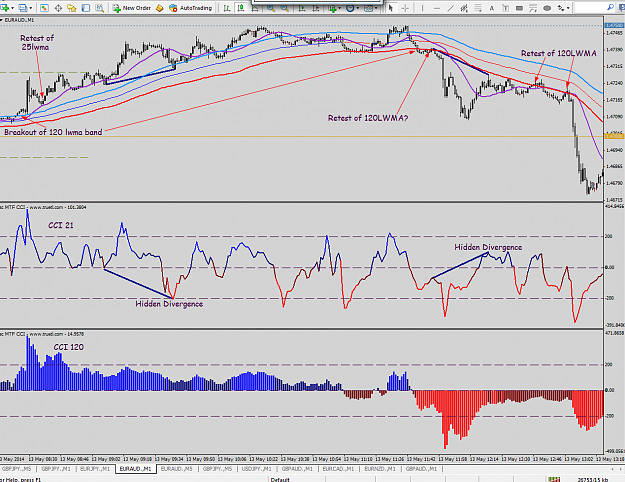This screenshot has width=625, height=482.
Task: Switch to the EURJPY.,M1 chart tab
Action: (x=95, y=469)
